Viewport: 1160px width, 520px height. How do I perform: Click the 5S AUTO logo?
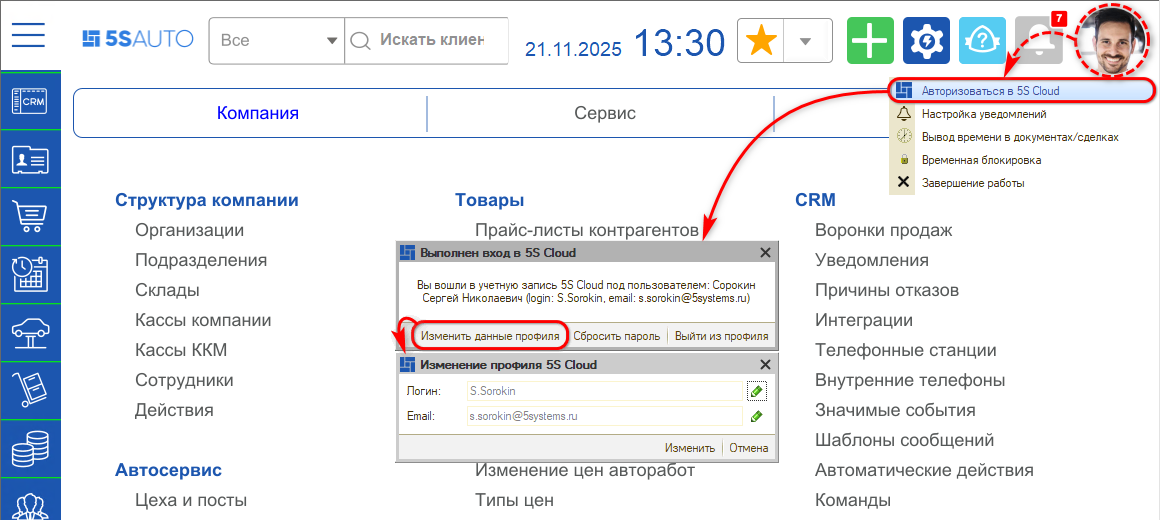[138, 38]
